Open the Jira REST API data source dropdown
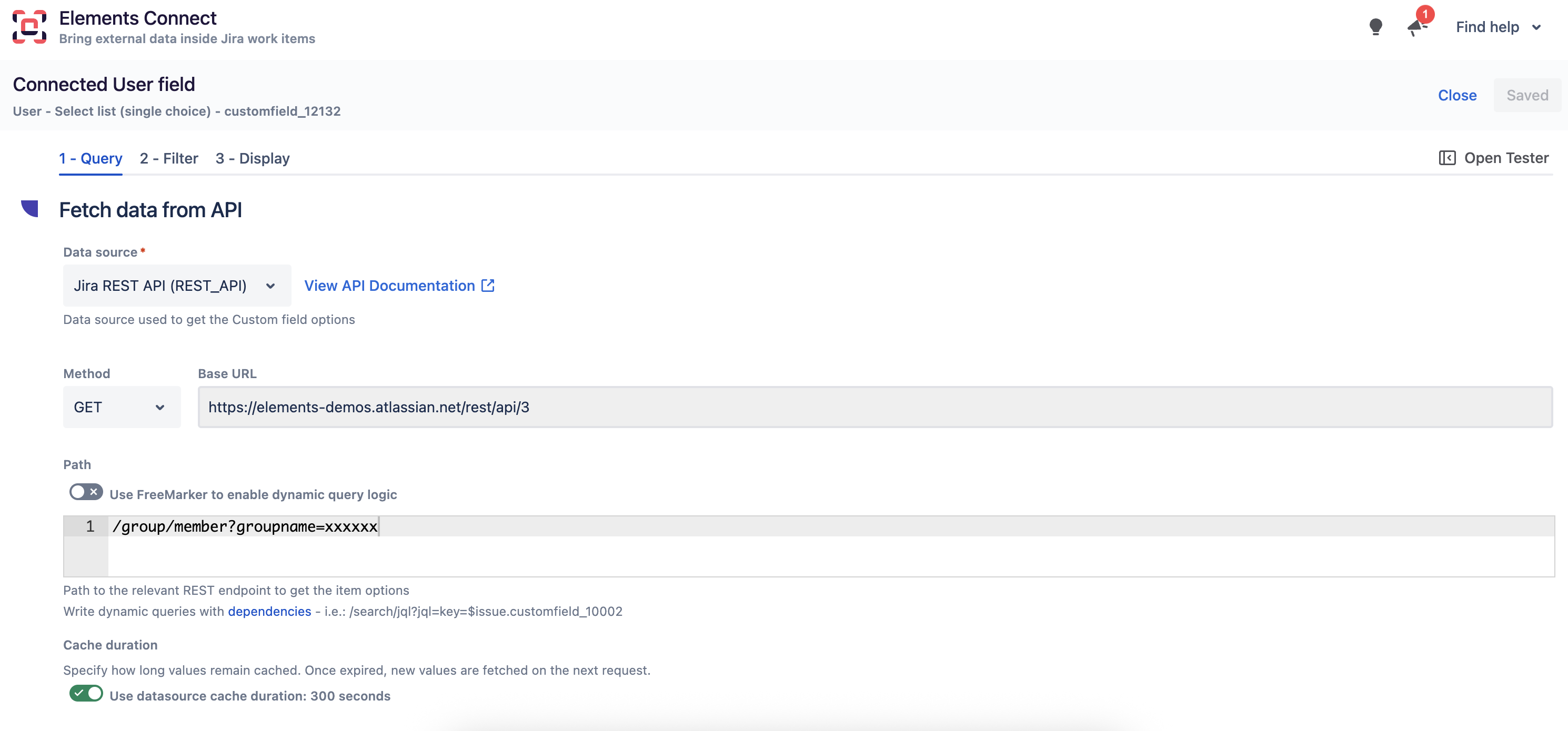The image size is (1568, 731). point(176,285)
